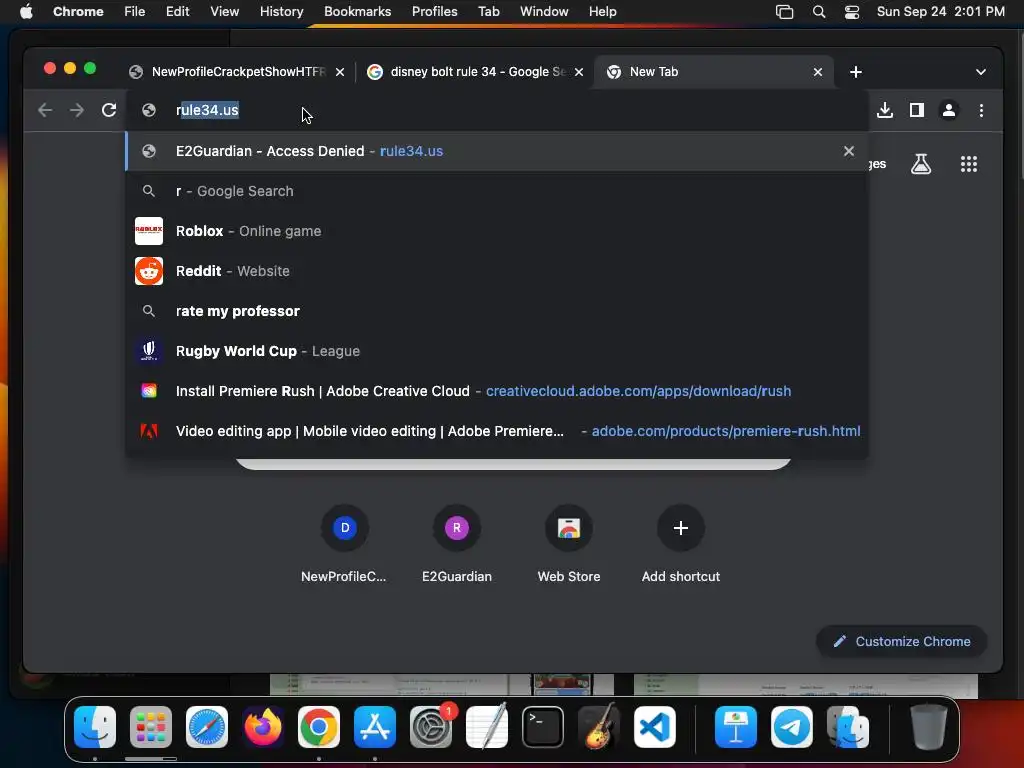Image resolution: width=1024 pixels, height=768 pixels.
Task: Open the History menu
Action: tap(281, 12)
